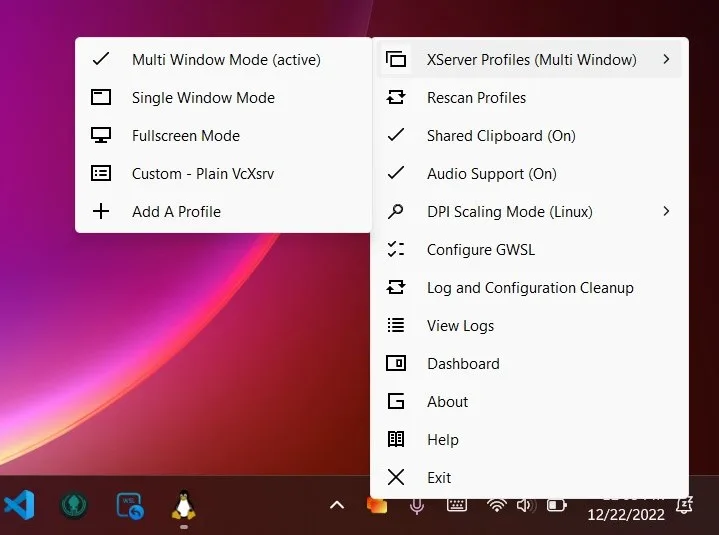
Task: Open the GitKraken taskbar icon
Action: pyautogui.click(x=74, y=505)
